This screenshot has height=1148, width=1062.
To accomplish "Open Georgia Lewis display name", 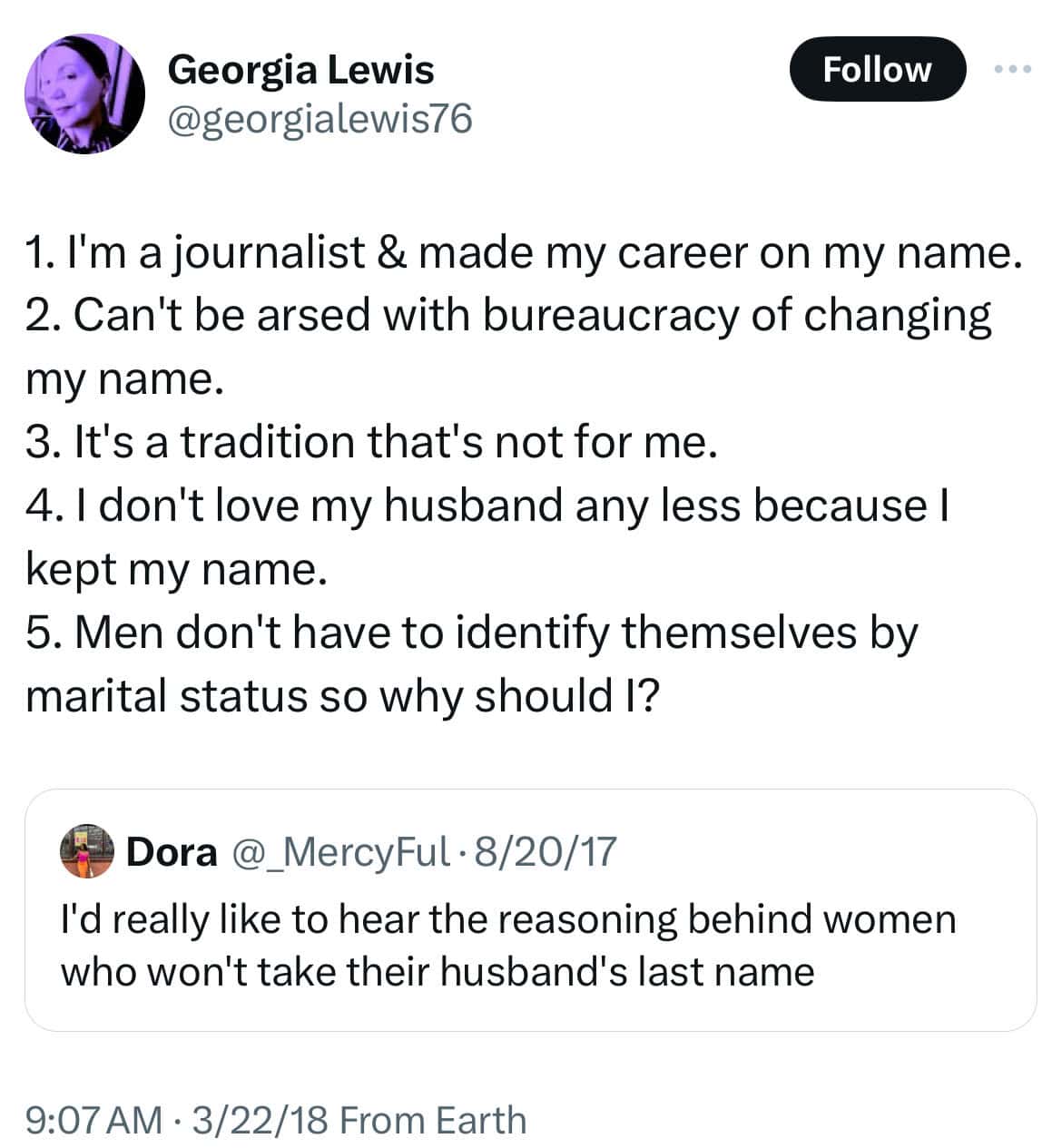I will pyautogui.click(x=300, y=70).
